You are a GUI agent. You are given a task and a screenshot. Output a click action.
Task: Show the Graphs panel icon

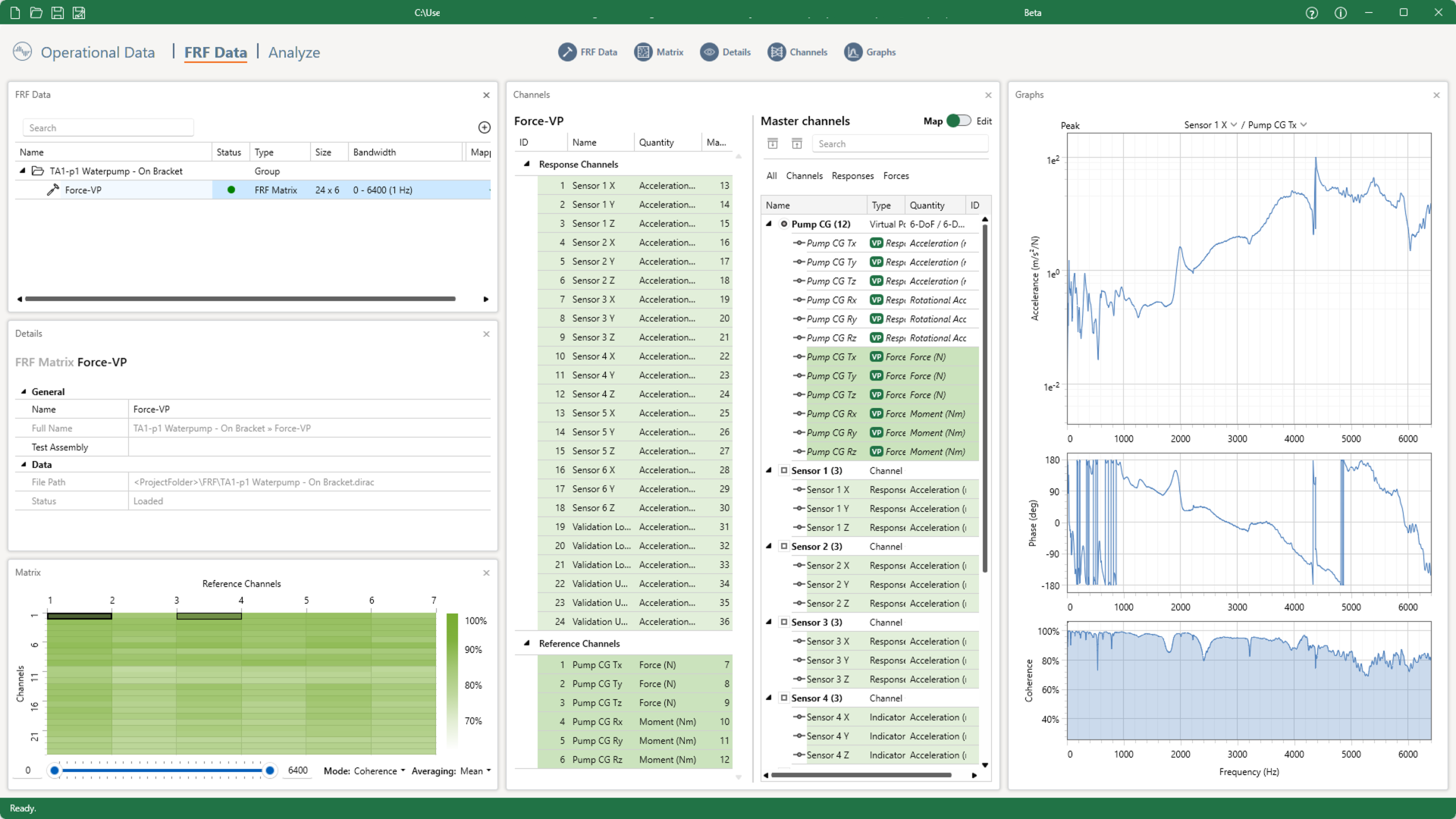coord(853,52)
